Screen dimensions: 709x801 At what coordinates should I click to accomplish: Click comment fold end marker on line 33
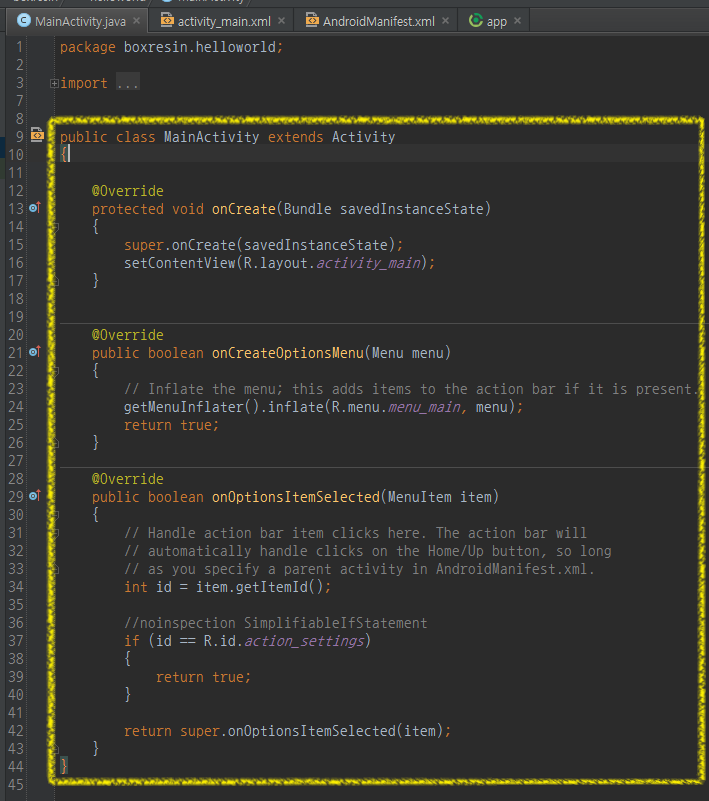tap(55, 569)
